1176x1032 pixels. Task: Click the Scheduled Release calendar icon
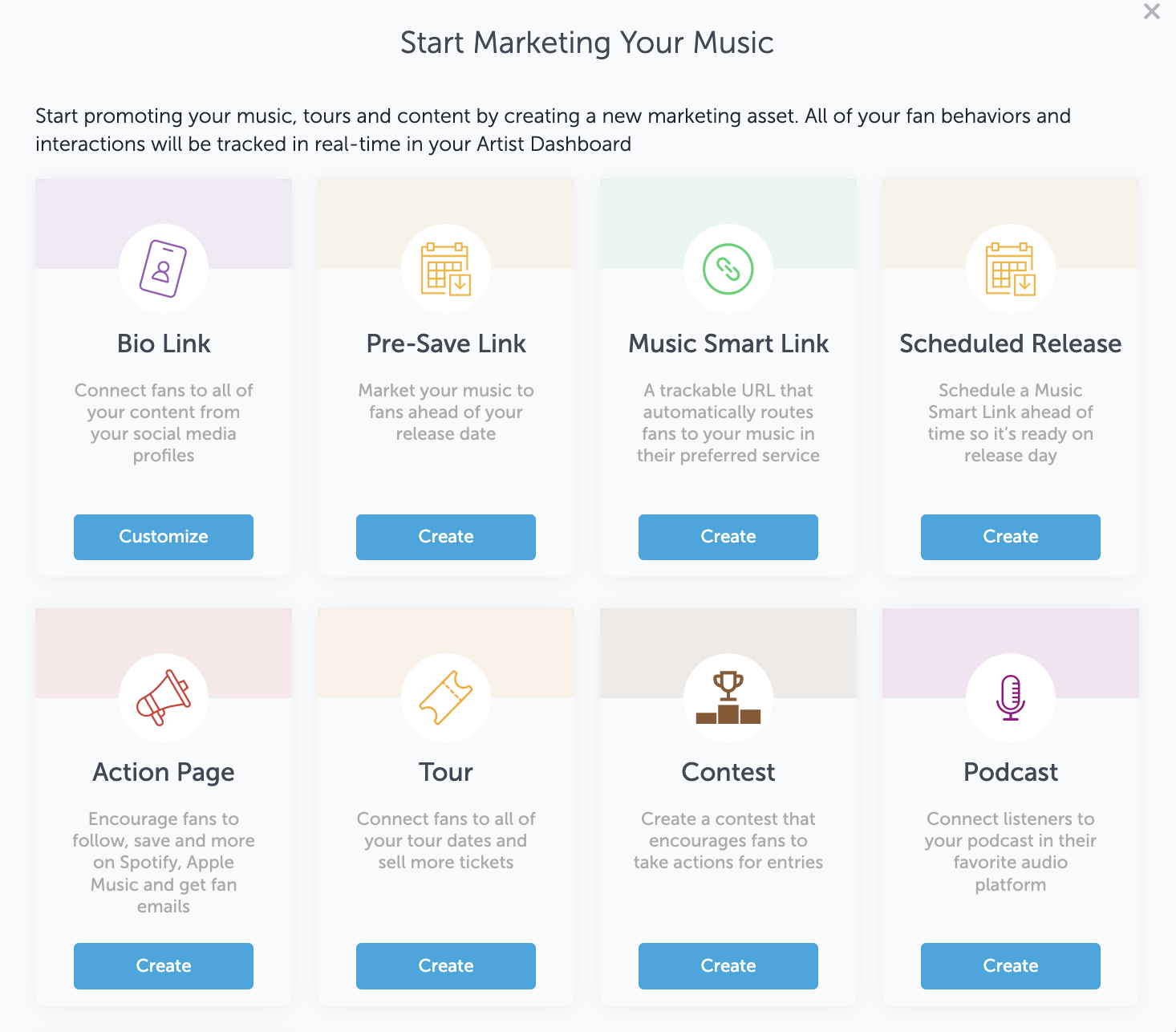(1011, 269)
